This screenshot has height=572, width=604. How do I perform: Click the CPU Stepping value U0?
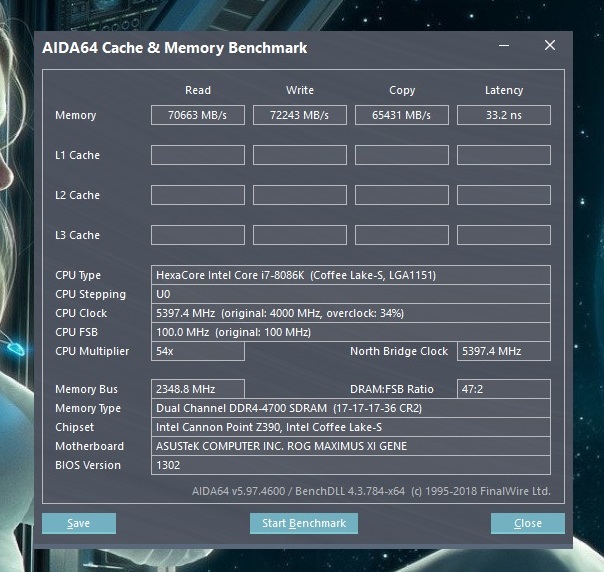click(351, 294)
